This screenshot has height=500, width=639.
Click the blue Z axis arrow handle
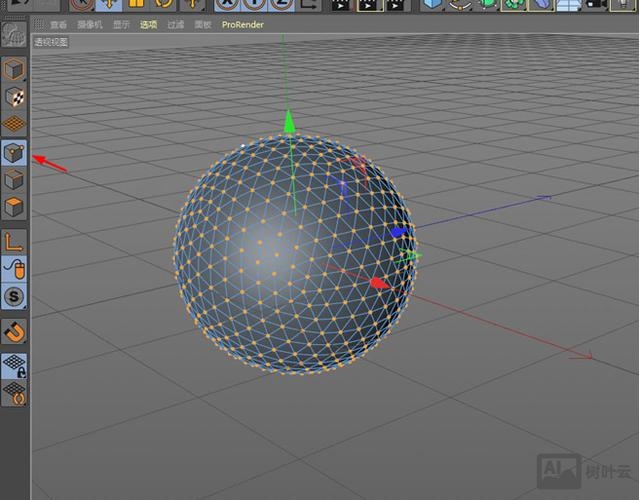[398, 232]
